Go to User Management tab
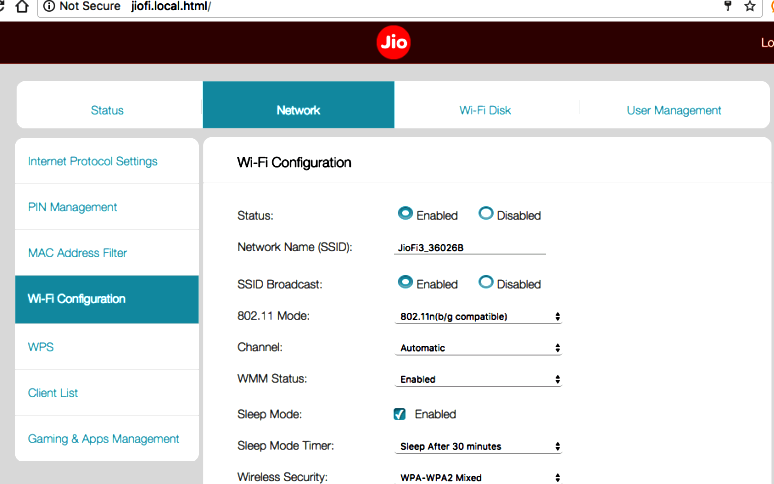The width and height of the screenshot is (774, 484). (674, 110)
